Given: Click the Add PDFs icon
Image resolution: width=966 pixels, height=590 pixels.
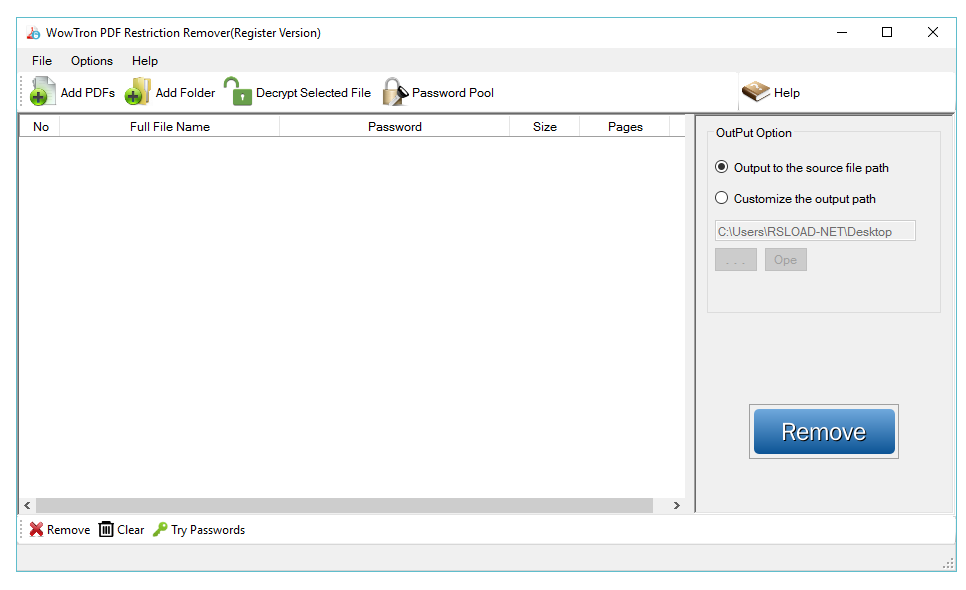Looking at the screenshot, I should click(42, 91).
